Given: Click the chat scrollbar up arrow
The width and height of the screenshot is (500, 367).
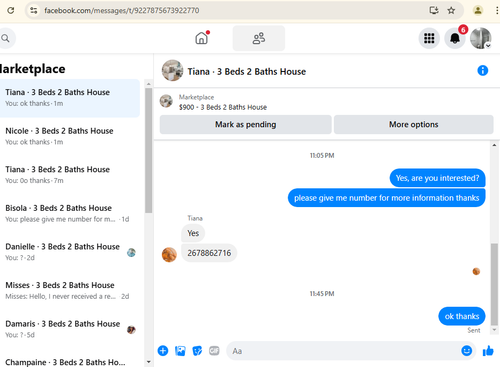Looking at the screenshot, I should click(x=494, y=145).
